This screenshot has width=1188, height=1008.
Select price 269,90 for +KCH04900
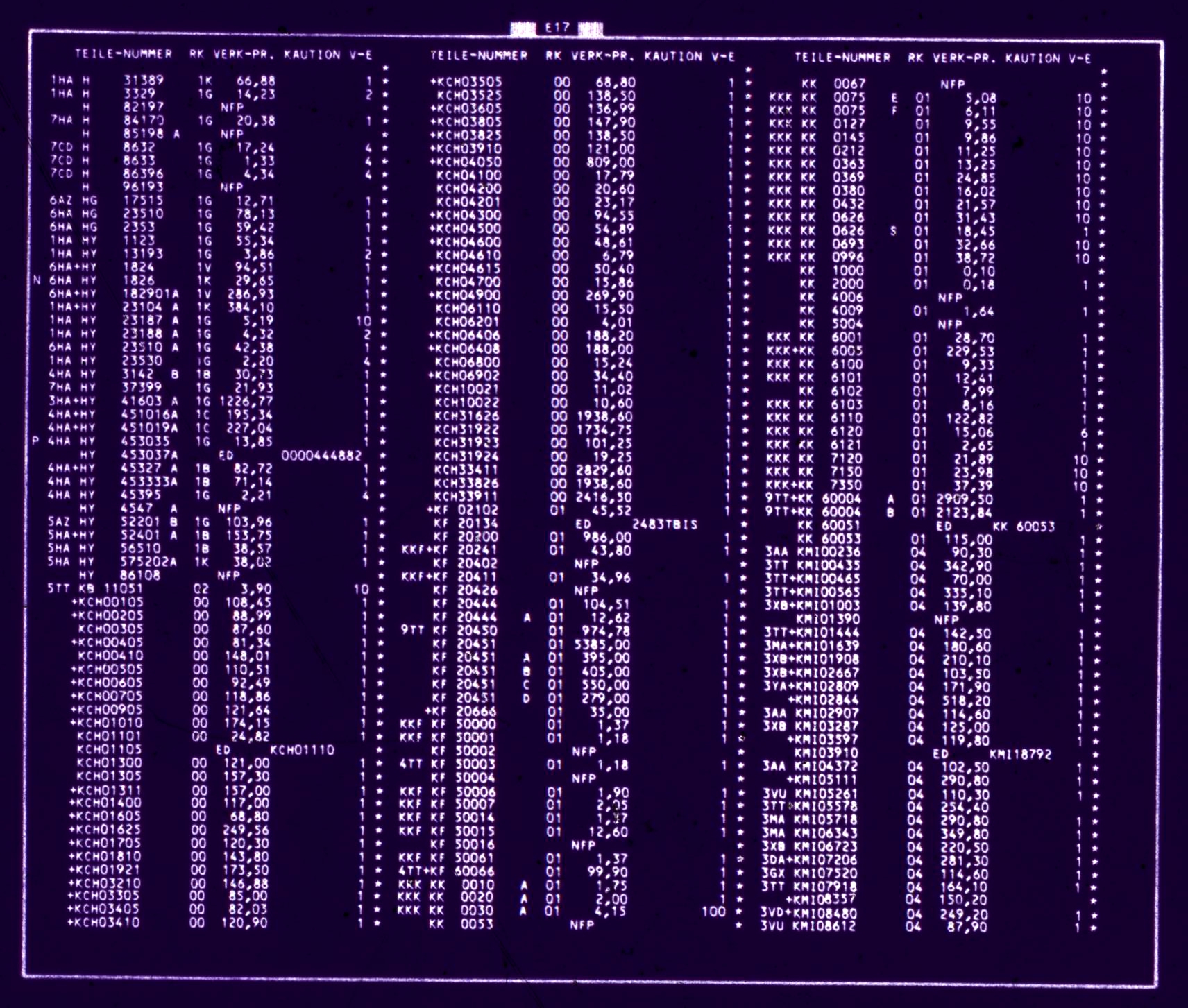pos(609,296)
